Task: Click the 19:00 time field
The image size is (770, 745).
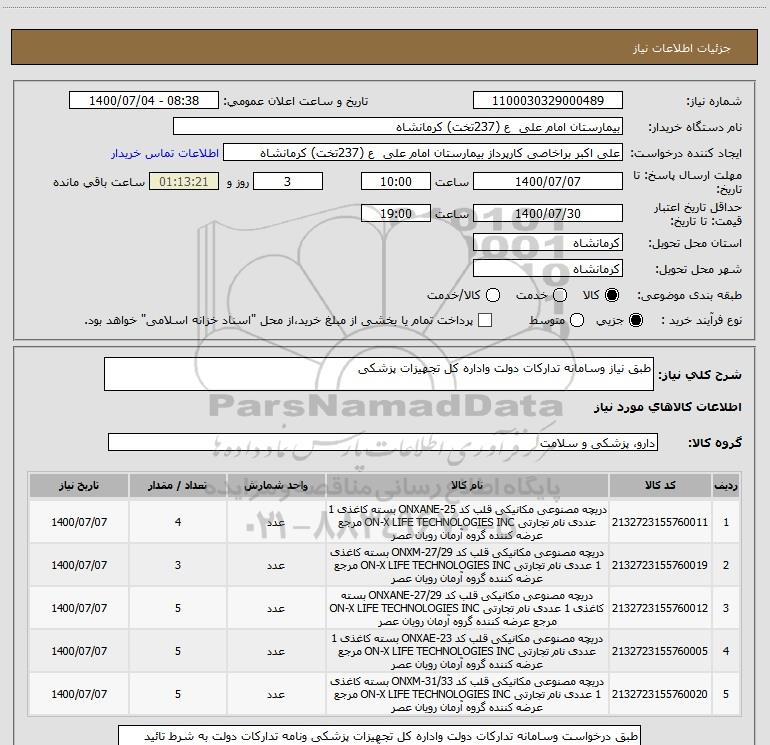Action: [x=396, y=213]
